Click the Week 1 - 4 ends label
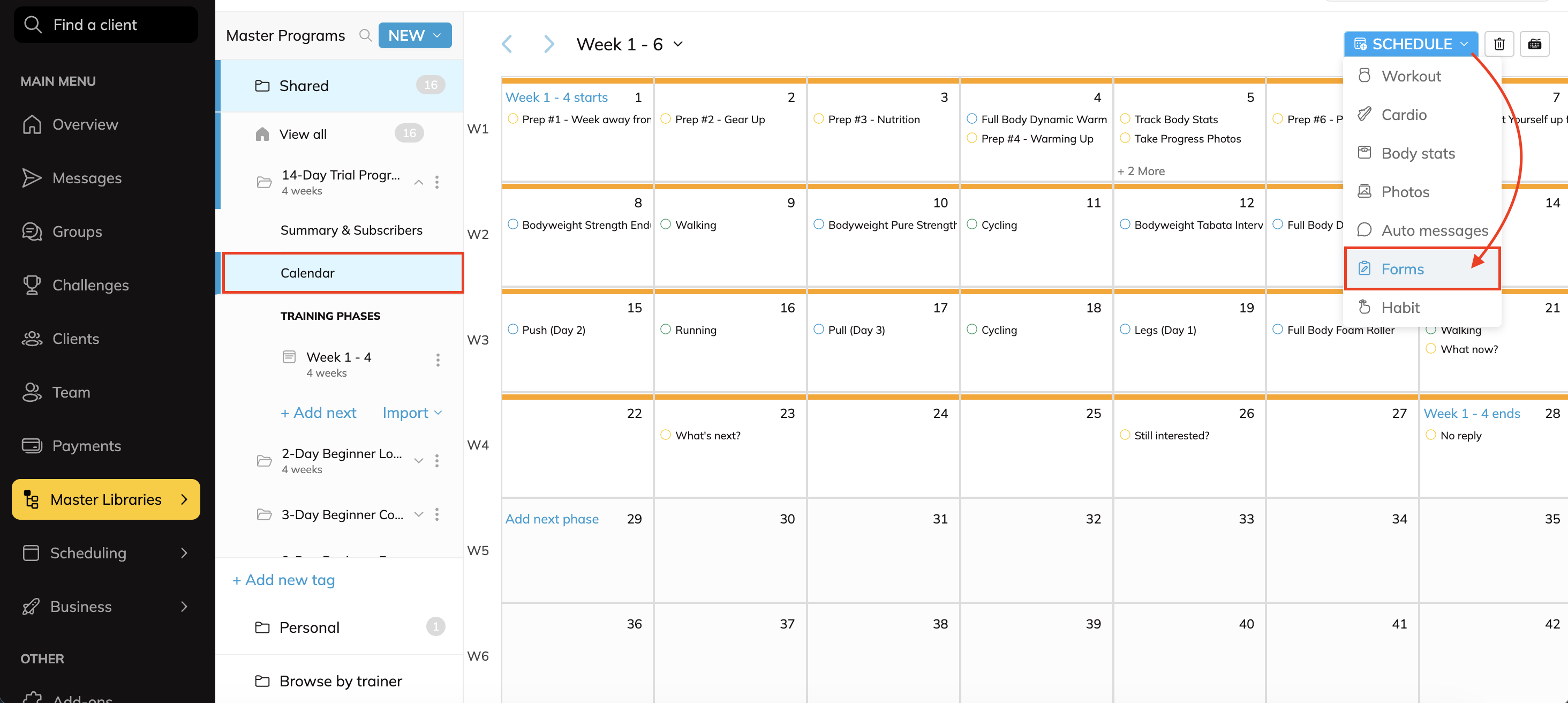1568x703 pixels. (x=1472, y=414)
